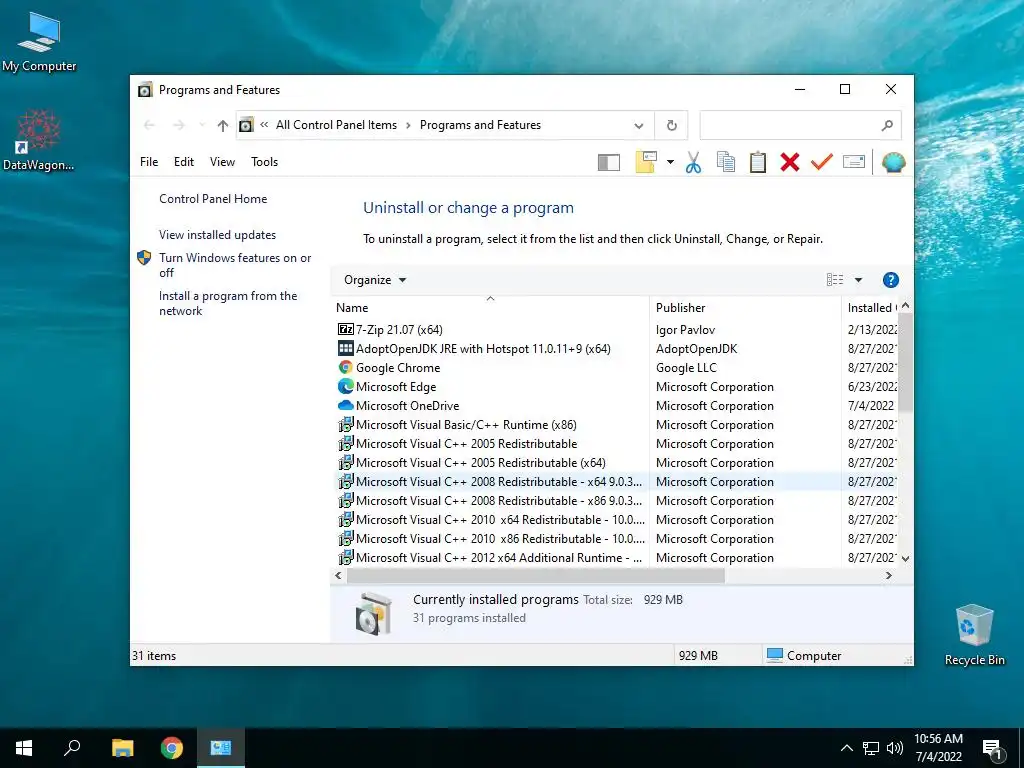Screen dimensions: 1024x768
Task: Open File Explorer from the taskbar
Action: [x=122, y=748]
